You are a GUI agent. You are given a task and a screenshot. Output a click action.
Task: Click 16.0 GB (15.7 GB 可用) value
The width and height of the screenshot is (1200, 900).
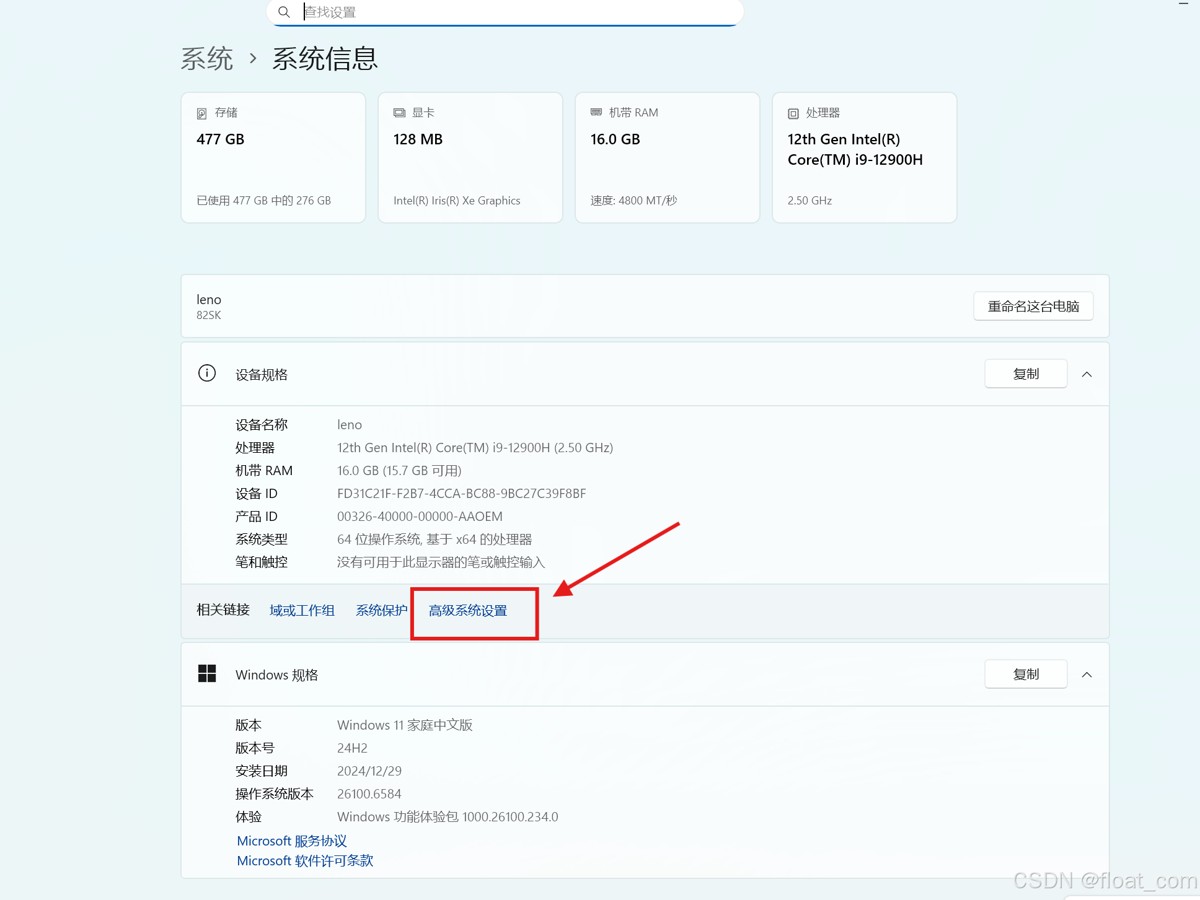[x=399, y=471]
